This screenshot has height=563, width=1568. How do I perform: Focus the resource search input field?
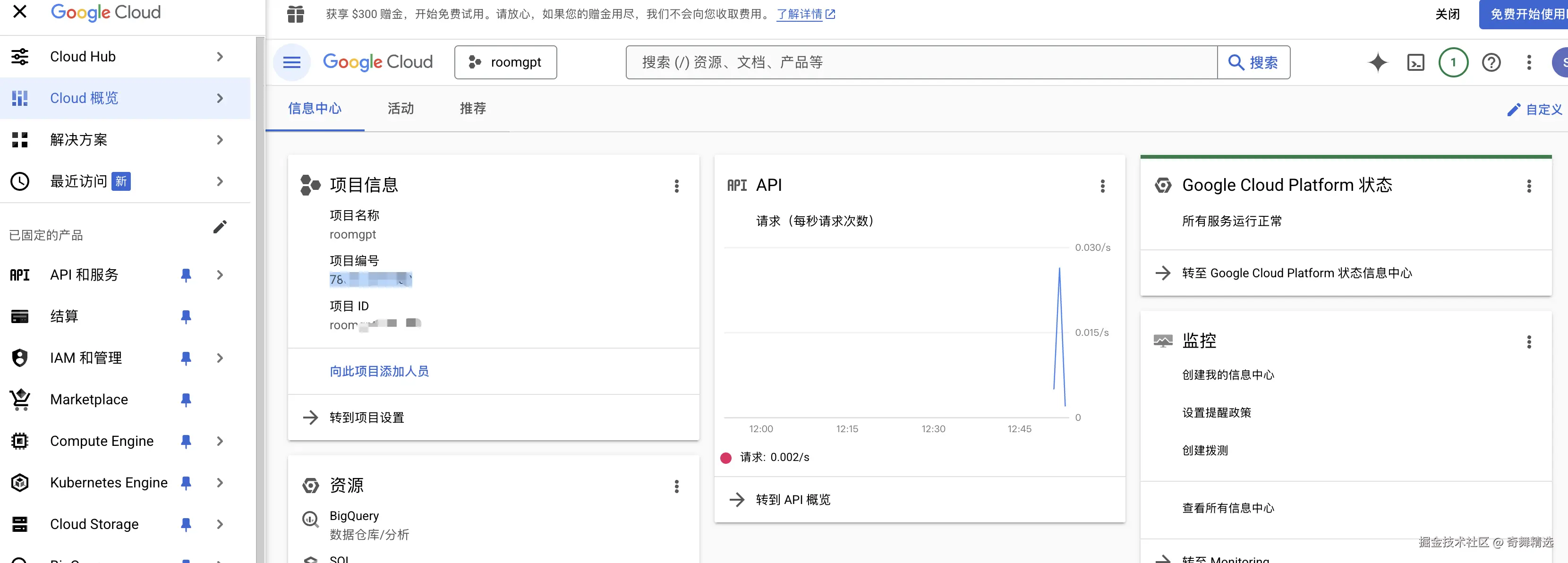(920, 62)
